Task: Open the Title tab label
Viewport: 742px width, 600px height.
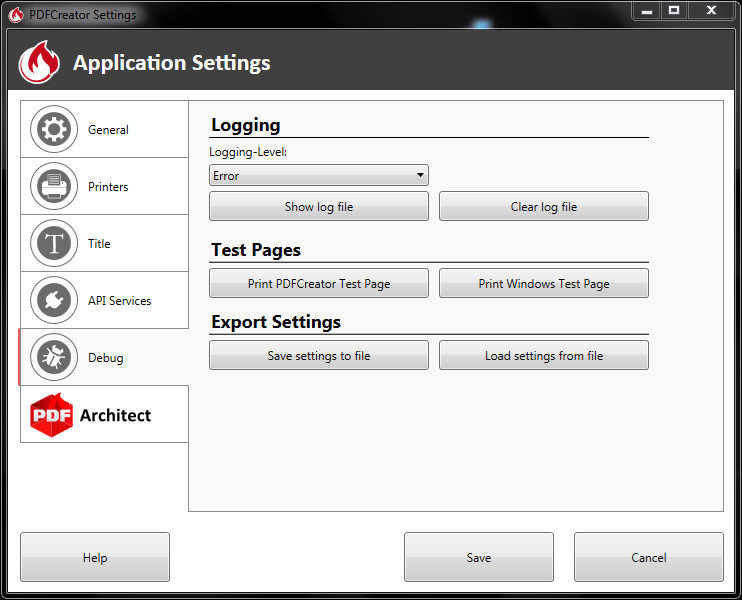Action: 99,244
